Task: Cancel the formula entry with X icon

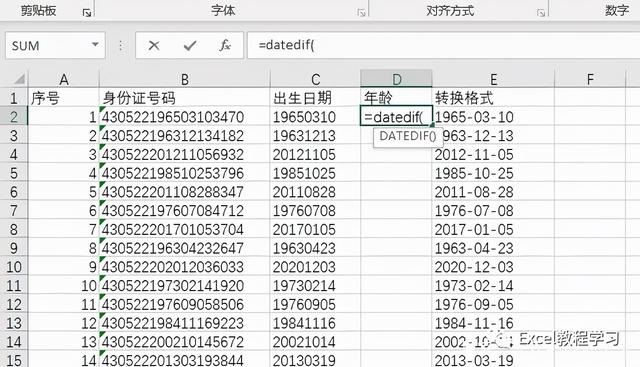Action: coord(154,45)
